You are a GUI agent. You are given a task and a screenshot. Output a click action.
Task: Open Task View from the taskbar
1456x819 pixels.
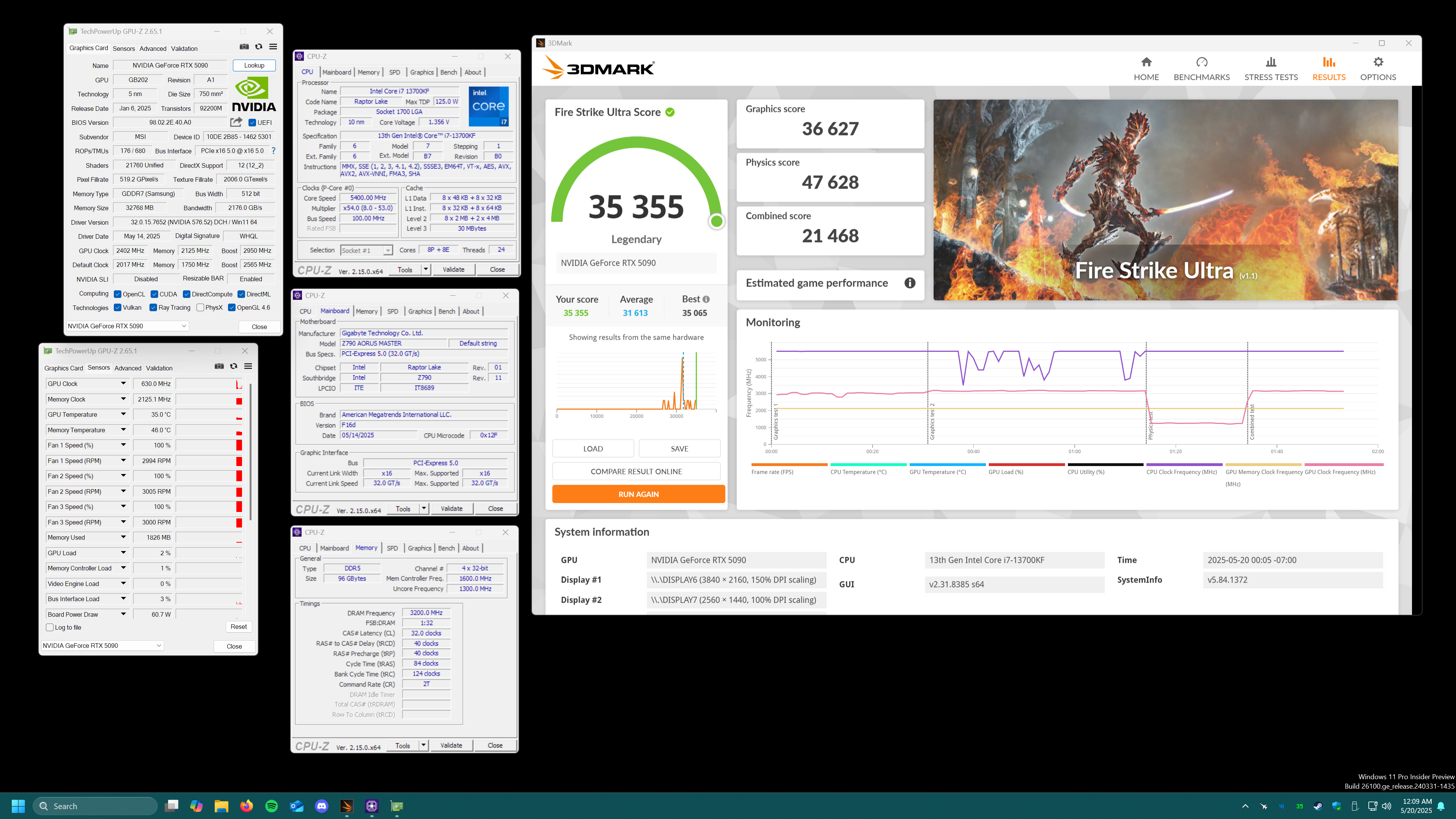(x=171, y=805)
